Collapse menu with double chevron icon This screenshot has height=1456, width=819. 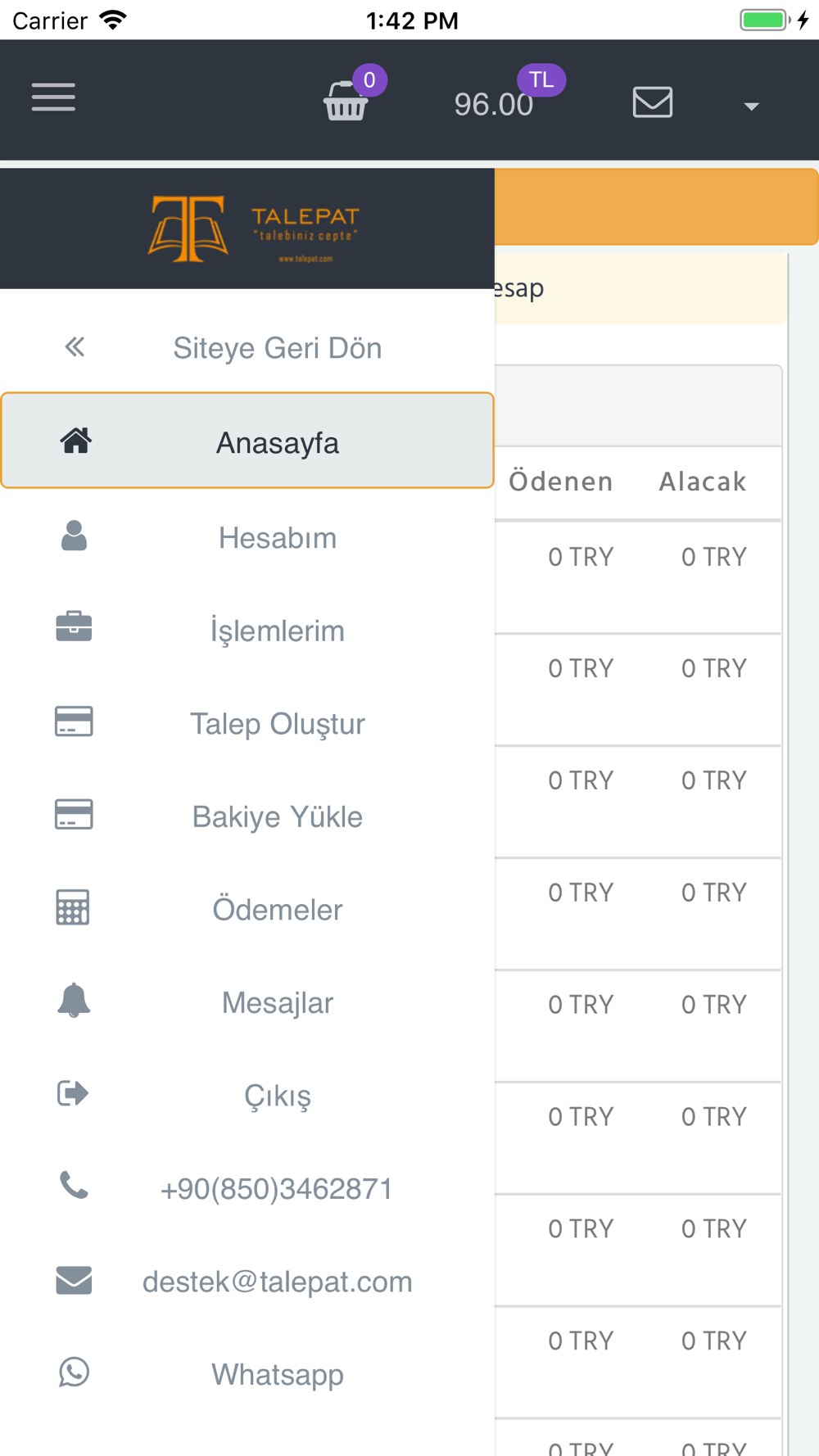point(75,347)
